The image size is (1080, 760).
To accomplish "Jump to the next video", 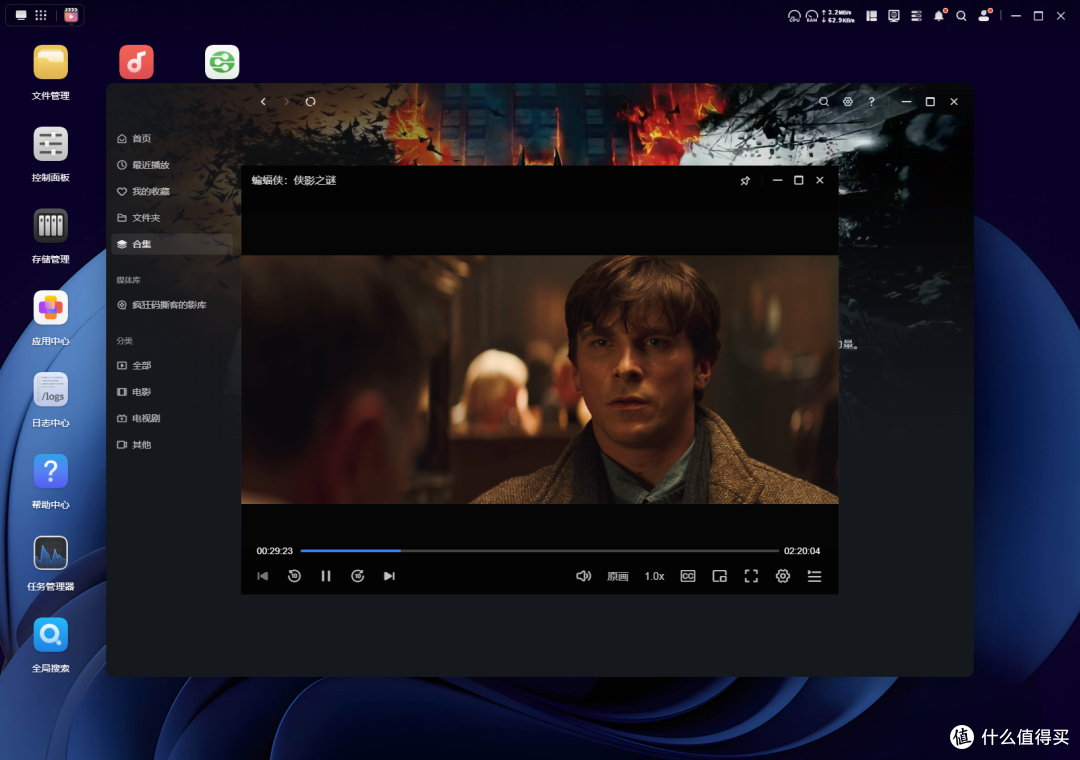I will [389, 576].
